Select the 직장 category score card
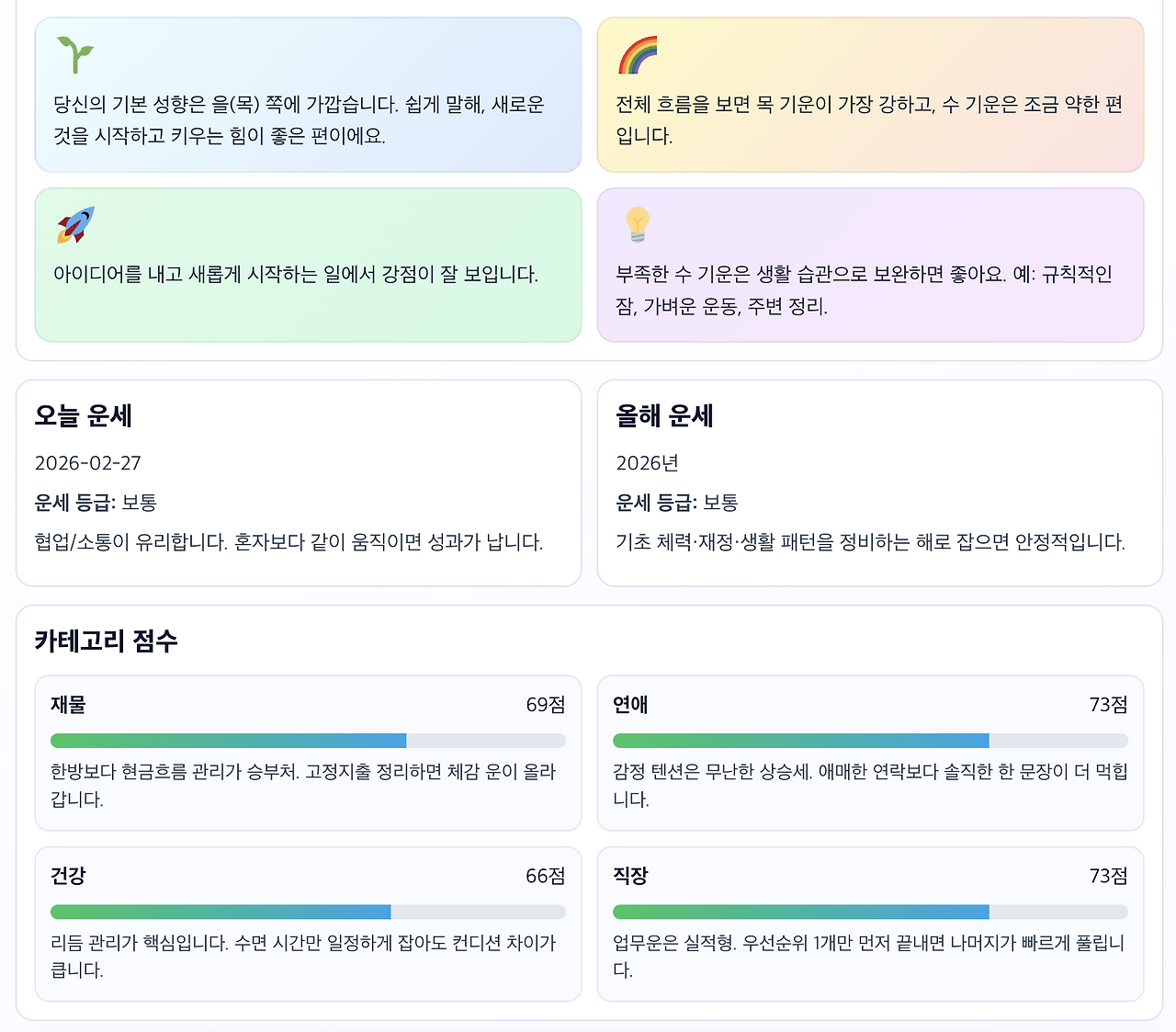 coord(871,924)
